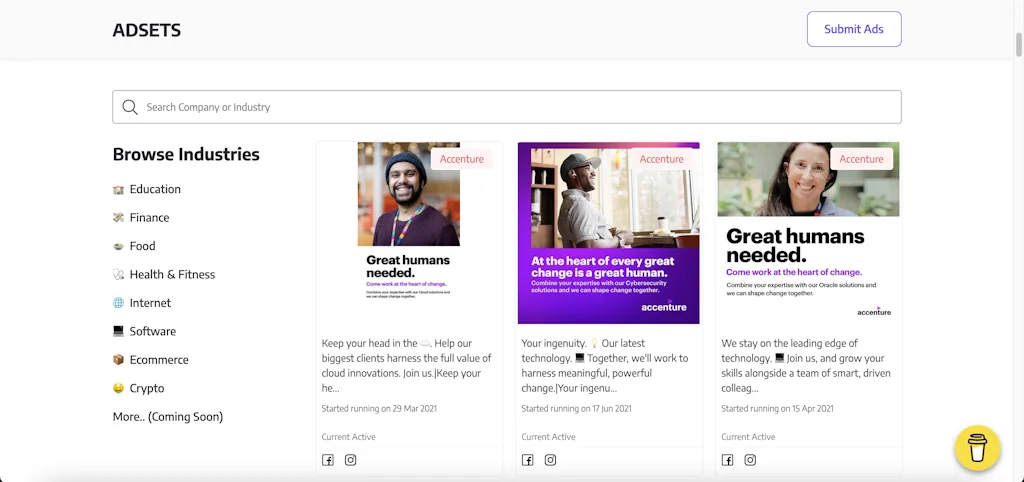Click Current Active on the Oracle ad card

(748, 437)
